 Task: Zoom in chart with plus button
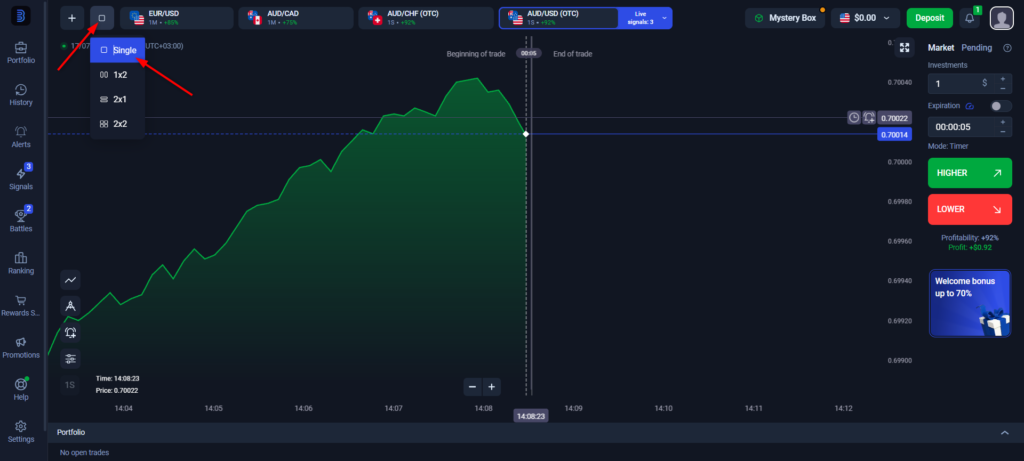click(x=492, y=387)
